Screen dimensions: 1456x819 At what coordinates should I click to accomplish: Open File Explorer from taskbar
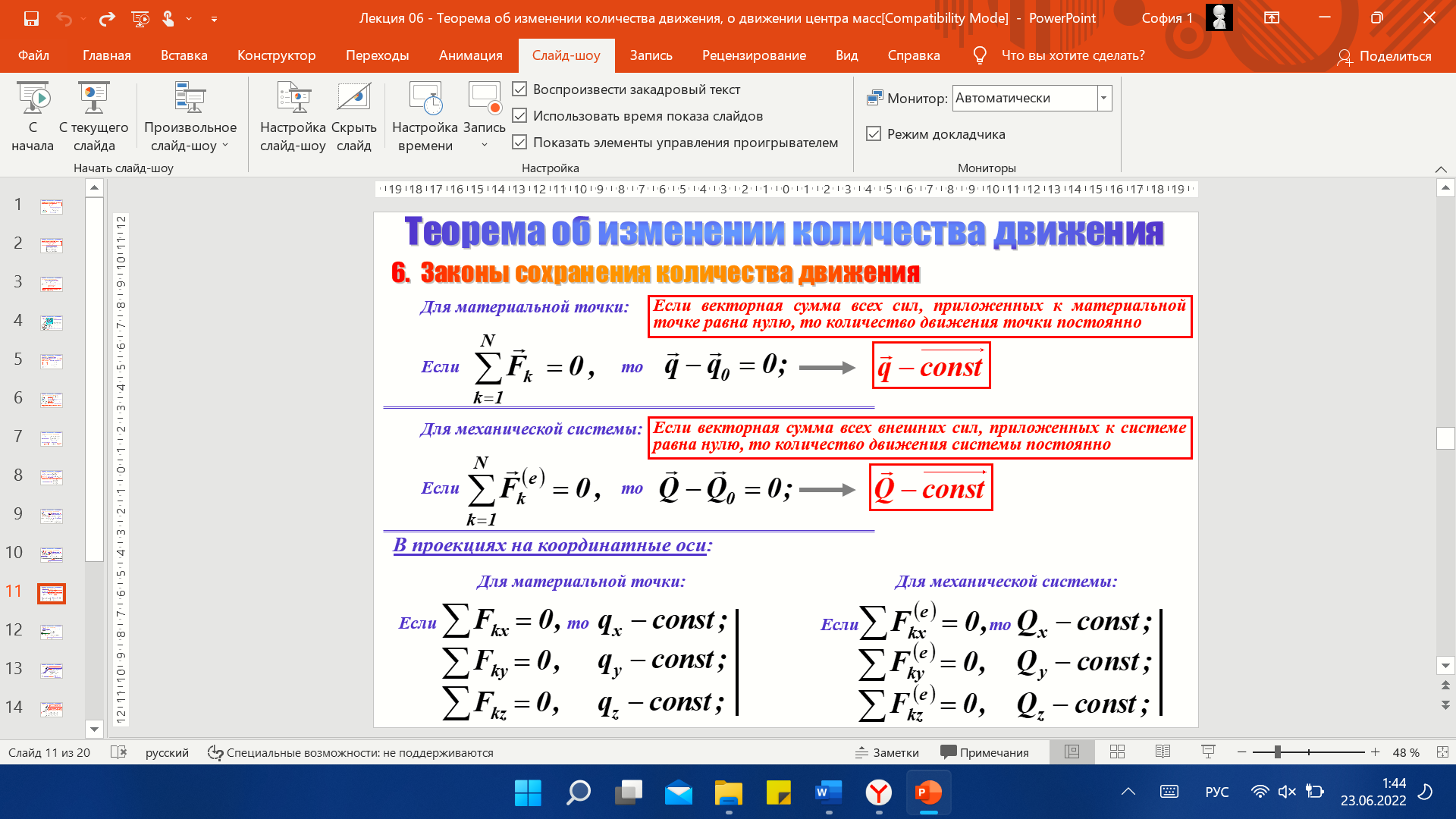point(728,792)
